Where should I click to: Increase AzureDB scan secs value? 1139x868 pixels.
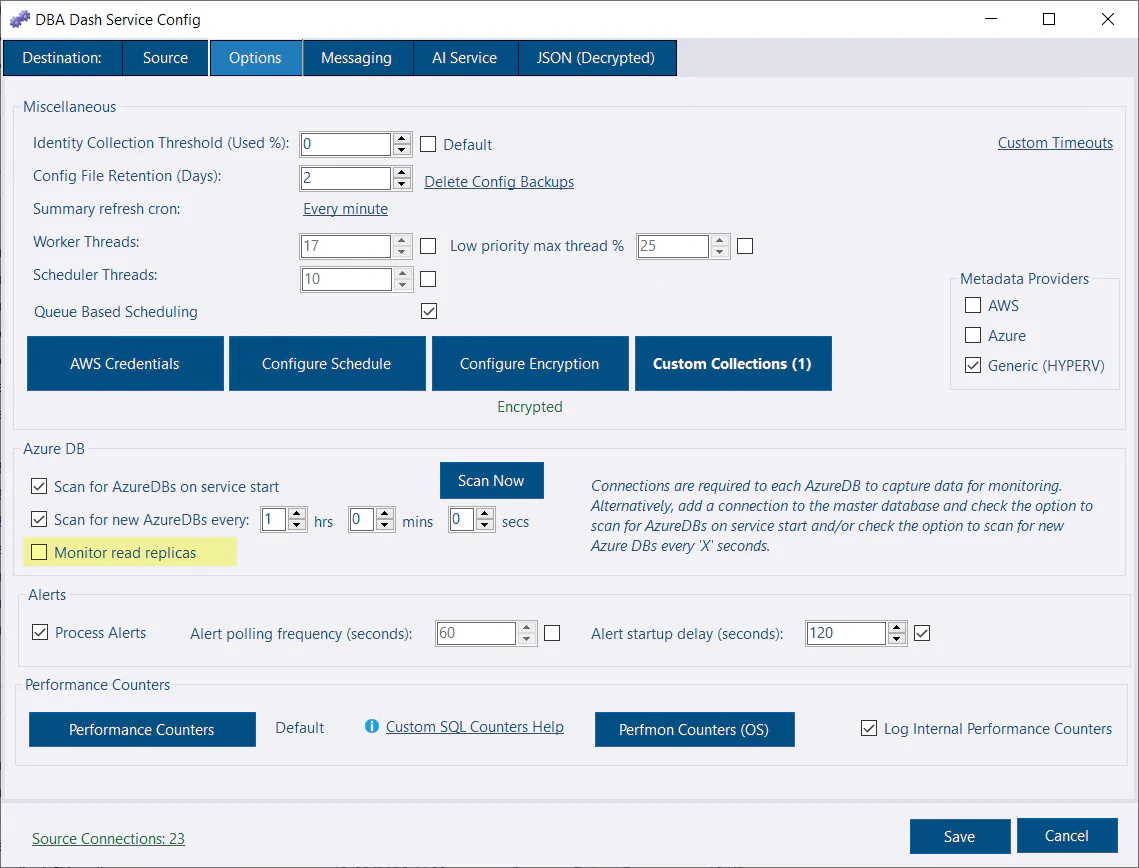[x=485, y=514]
